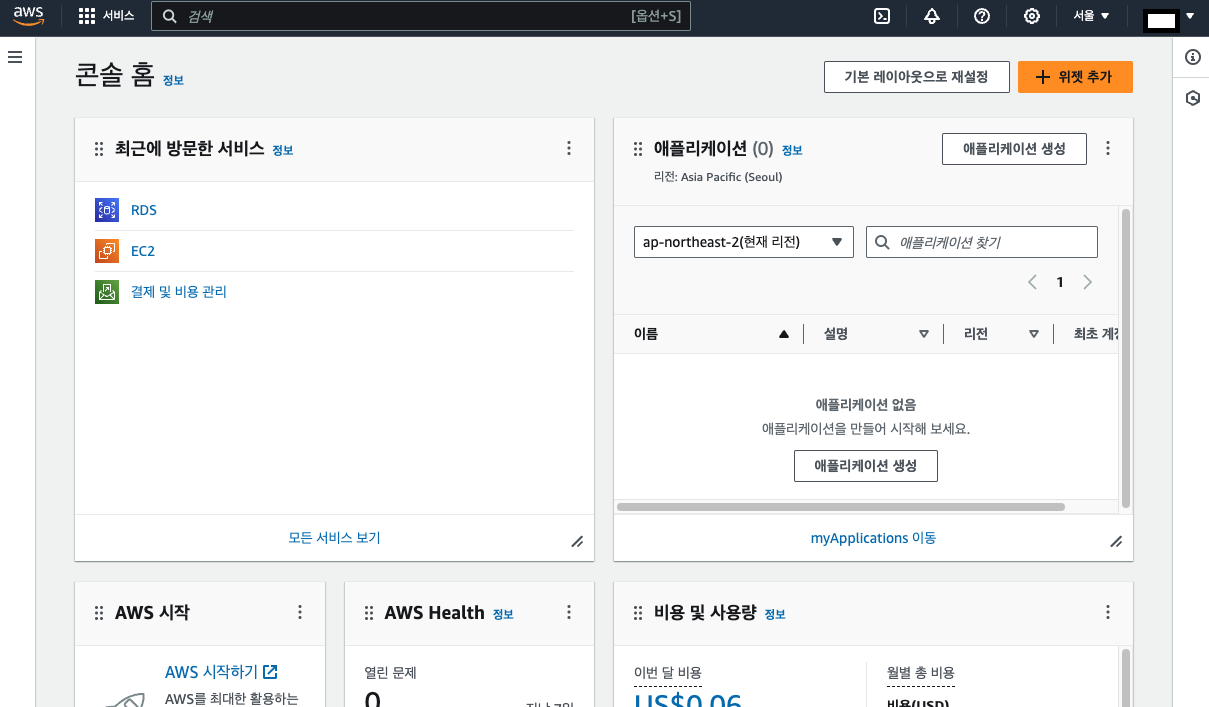The image size is (1209, 707).
Task: Open the help question mark icon
Action: coord(982,16)
